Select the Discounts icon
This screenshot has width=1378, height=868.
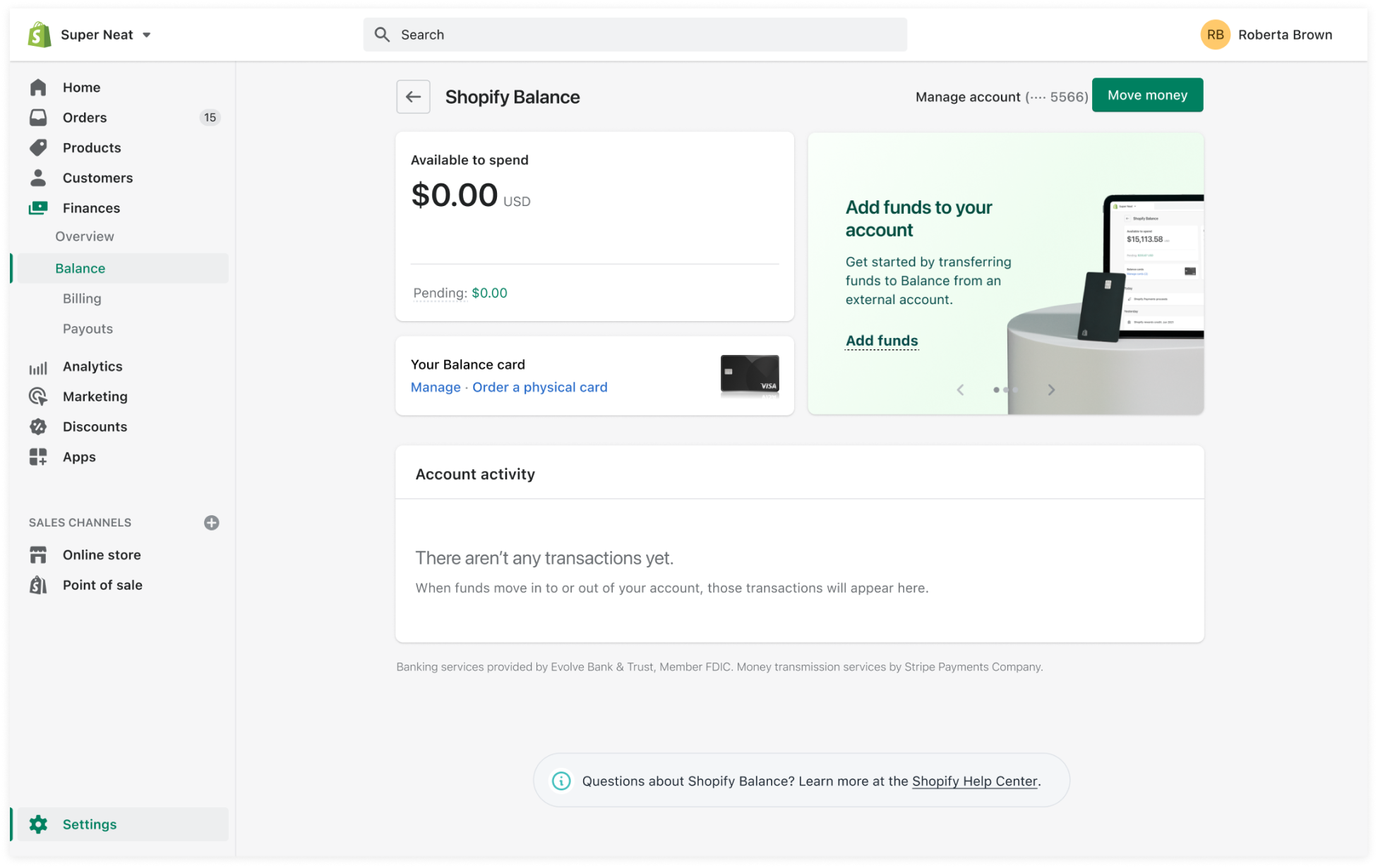pos(38,426)
